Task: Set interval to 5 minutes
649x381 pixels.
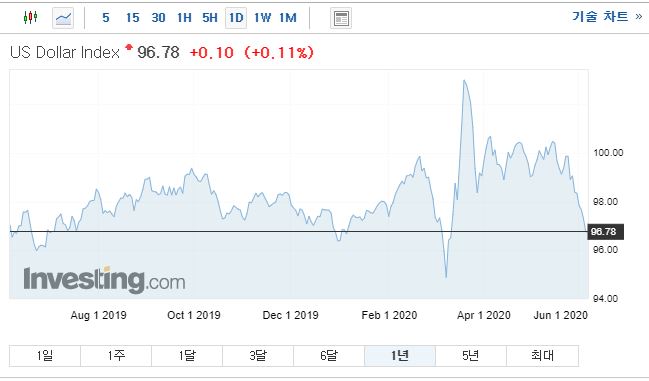Action: pos(106,18)
